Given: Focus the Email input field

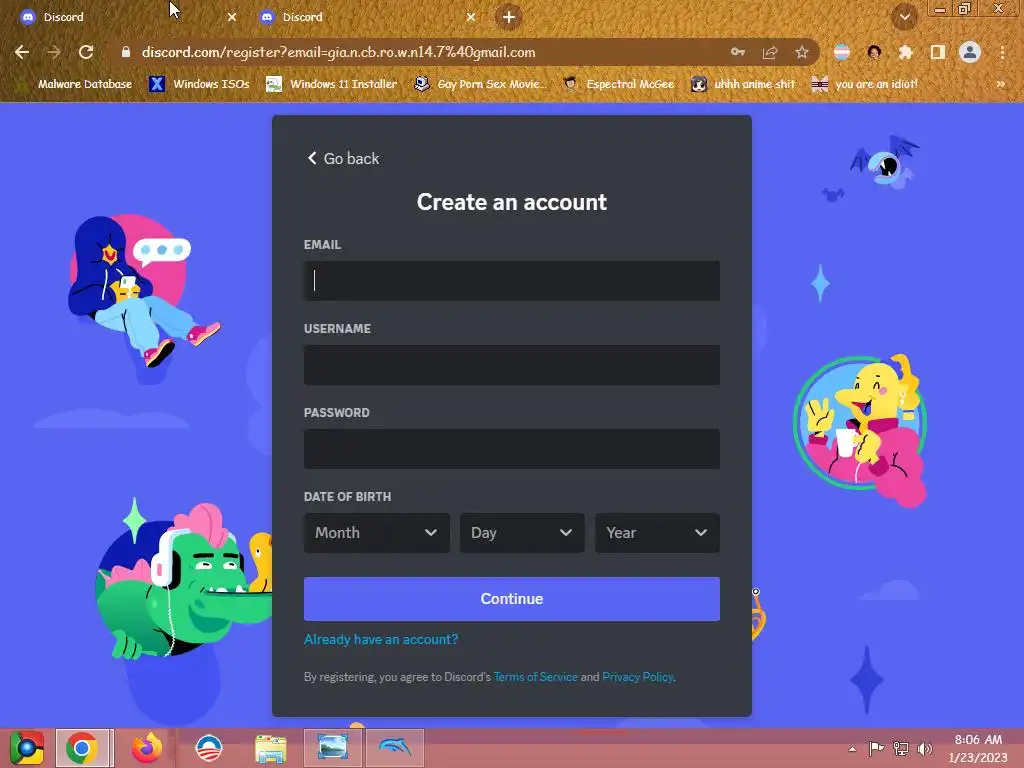Looking at the screenshot, I should (512, 281).
